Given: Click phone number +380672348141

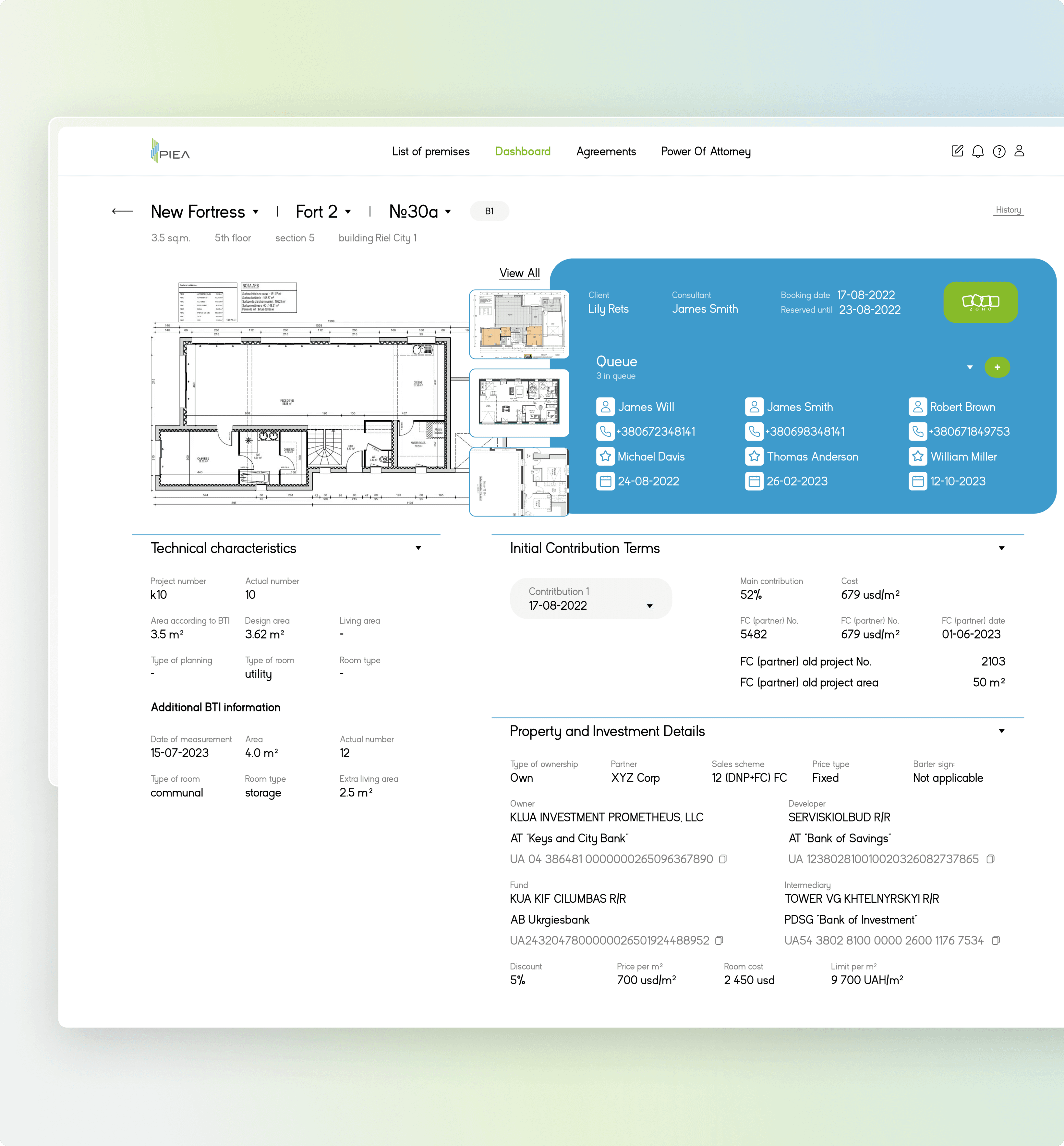Looking at the screenshot, I should pyautogui.click(x=656, y=432).
